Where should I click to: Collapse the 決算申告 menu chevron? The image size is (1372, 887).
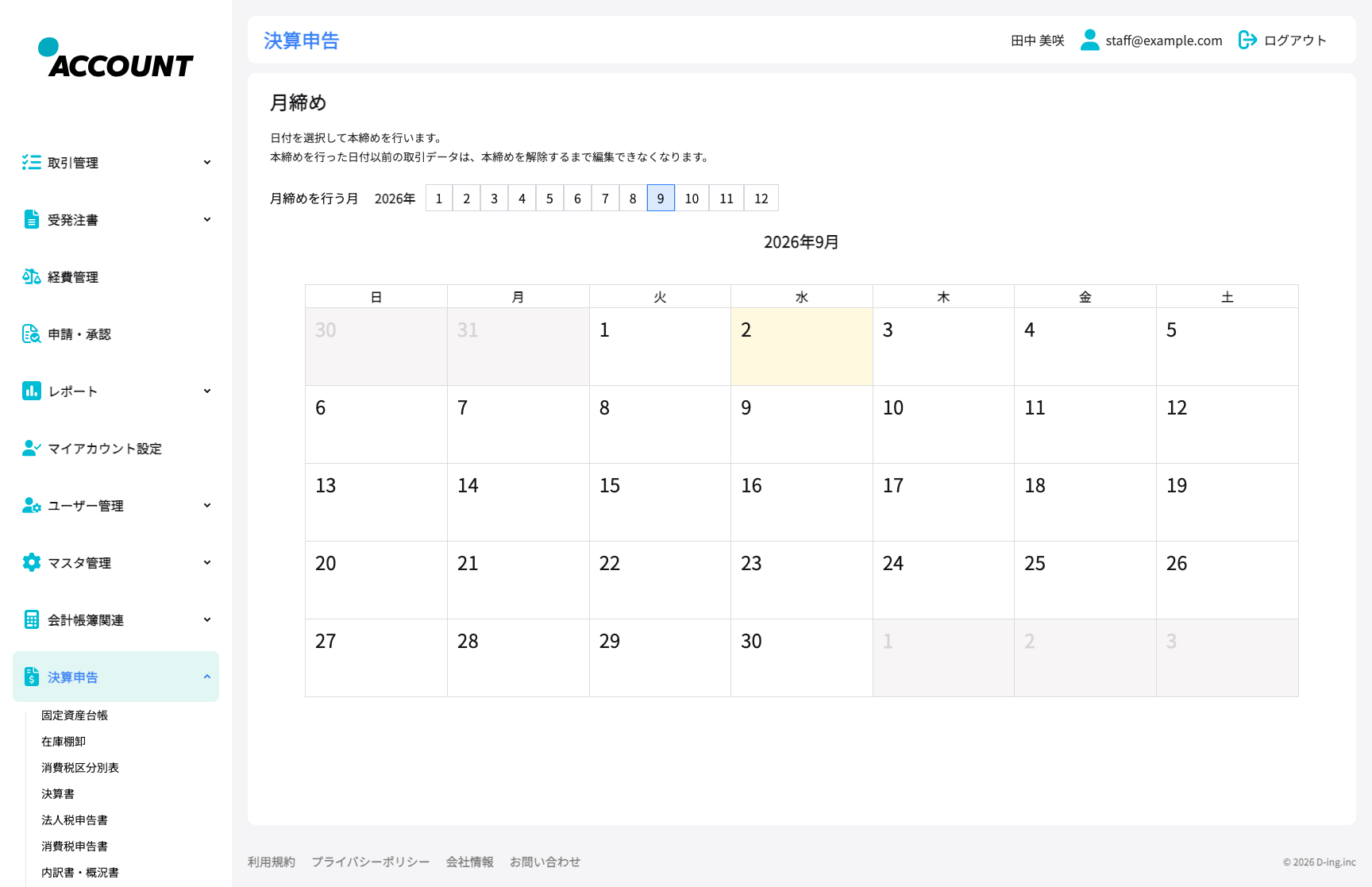pyautogui.click(x=207, y=677)
